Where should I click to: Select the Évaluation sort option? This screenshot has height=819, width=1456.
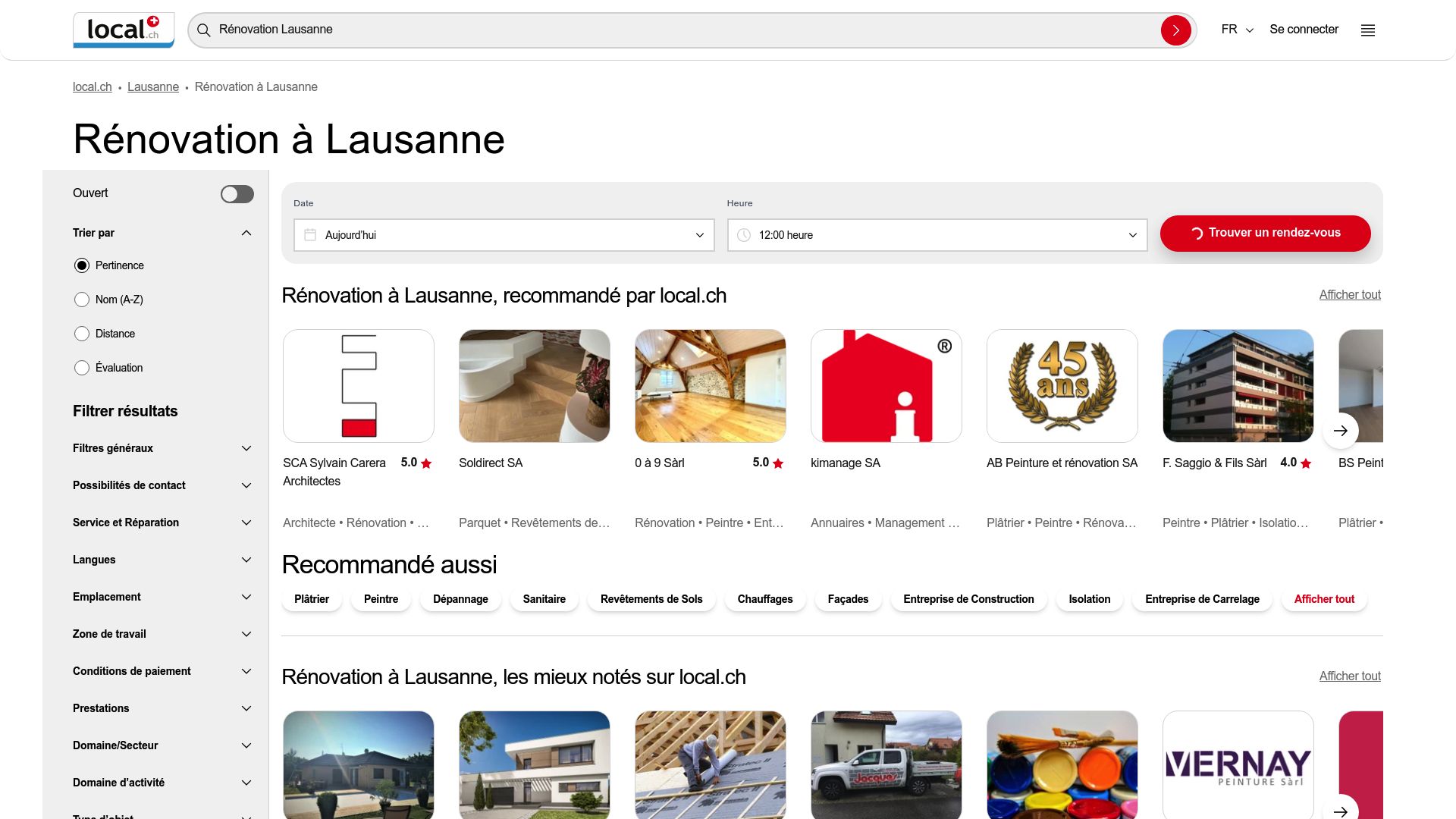[x=81, y=367]
